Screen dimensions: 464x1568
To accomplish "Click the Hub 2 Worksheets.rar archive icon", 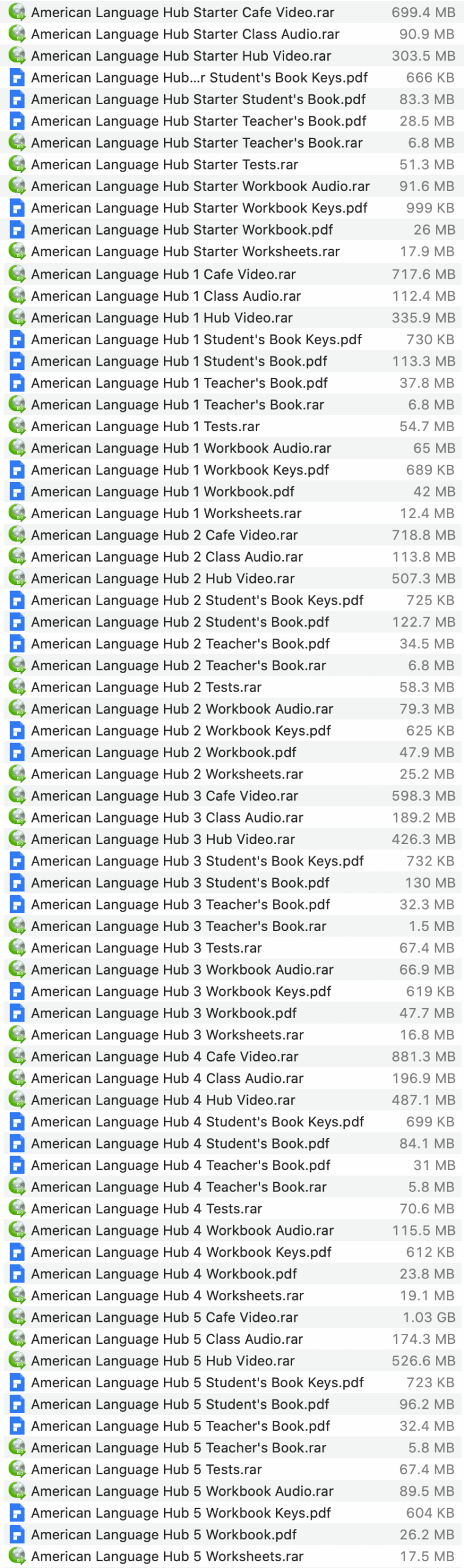I will pyautogui.click(x=17, y=774).
